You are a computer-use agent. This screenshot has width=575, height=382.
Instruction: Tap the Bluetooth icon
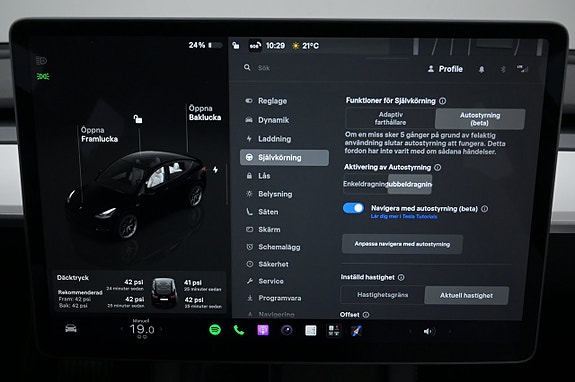pyautogui.click(x=503, y=69)
